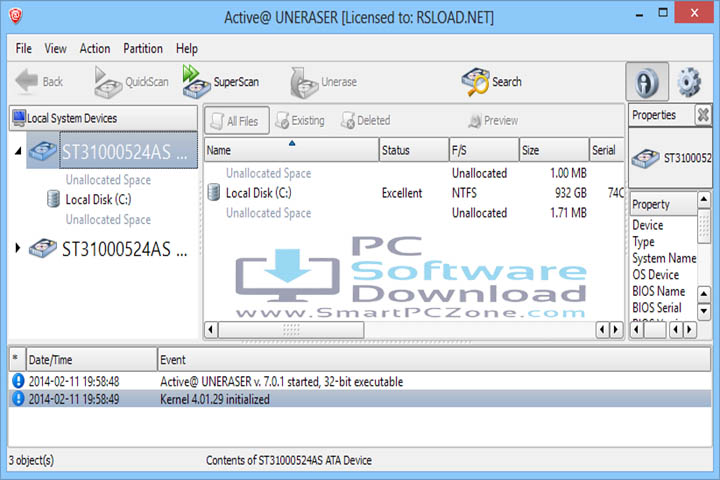Select the UNERASER v. 7.0.1 started log entry
The image size is (720, 480).
[360, 381]
